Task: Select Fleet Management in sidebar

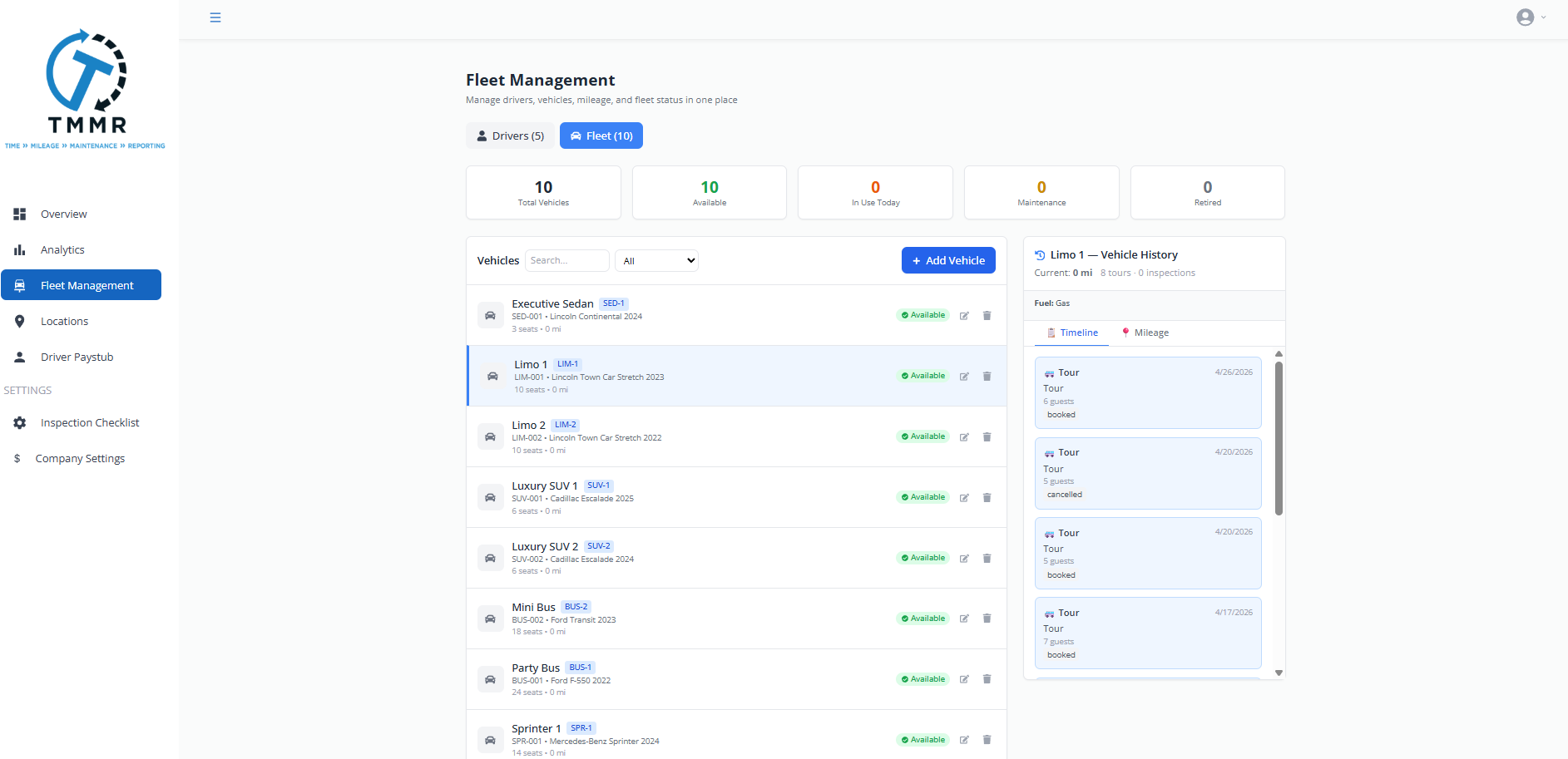Action: point(81,285)
